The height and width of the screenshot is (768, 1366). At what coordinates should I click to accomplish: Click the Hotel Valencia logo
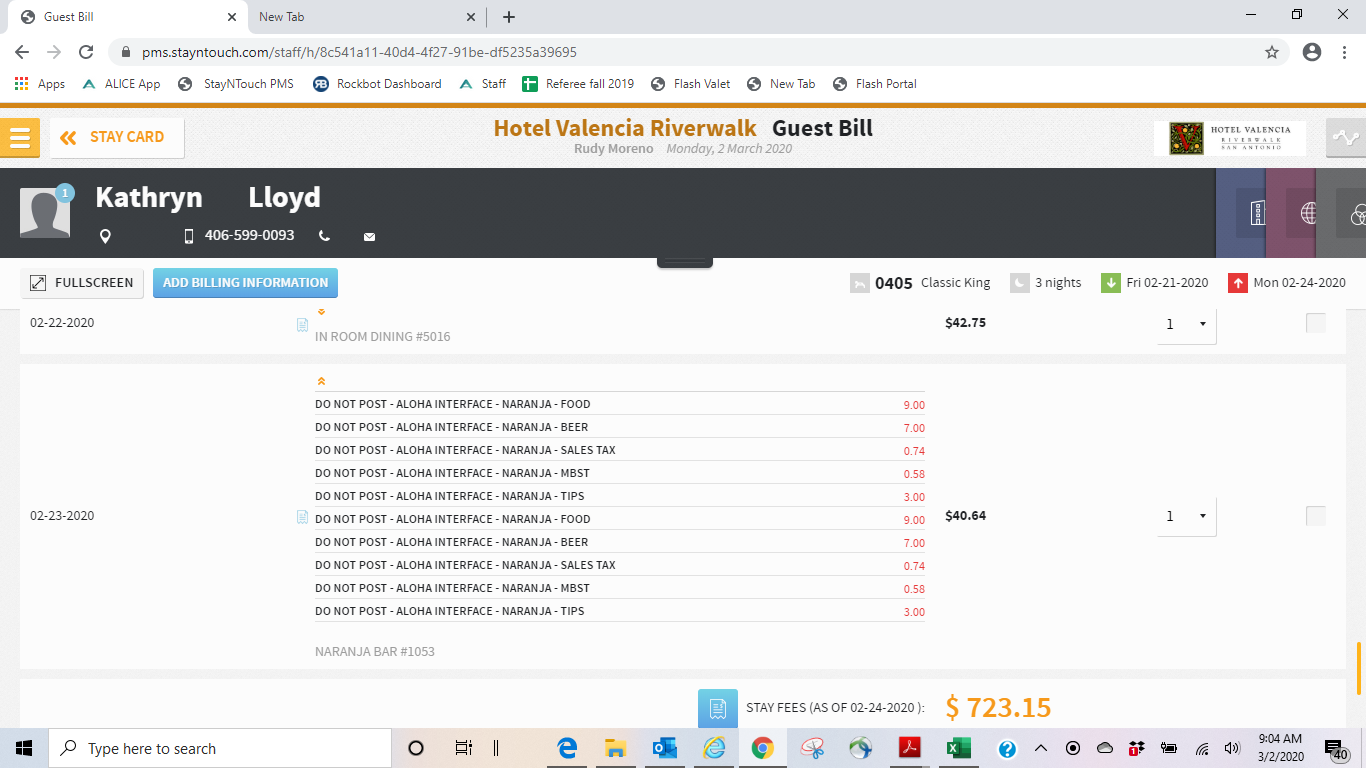click(x=1230, y=138)
